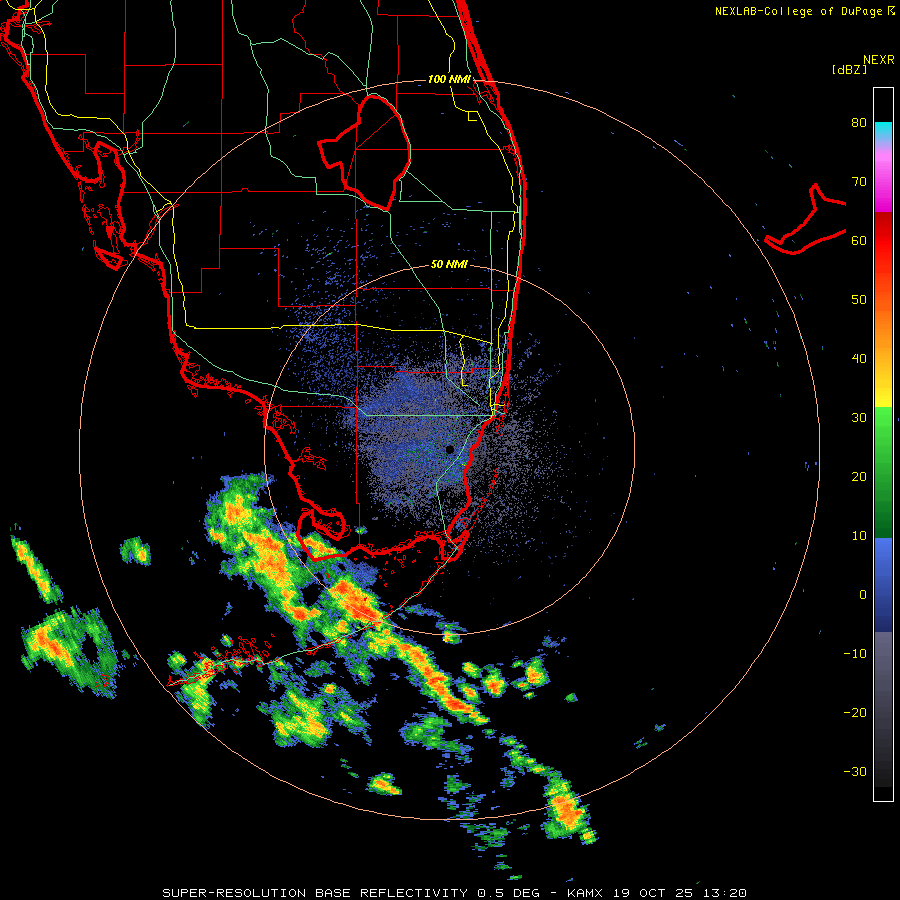Click the [dBZ] unit label
The height and width of the screenshot is (900, 900).
849,70
